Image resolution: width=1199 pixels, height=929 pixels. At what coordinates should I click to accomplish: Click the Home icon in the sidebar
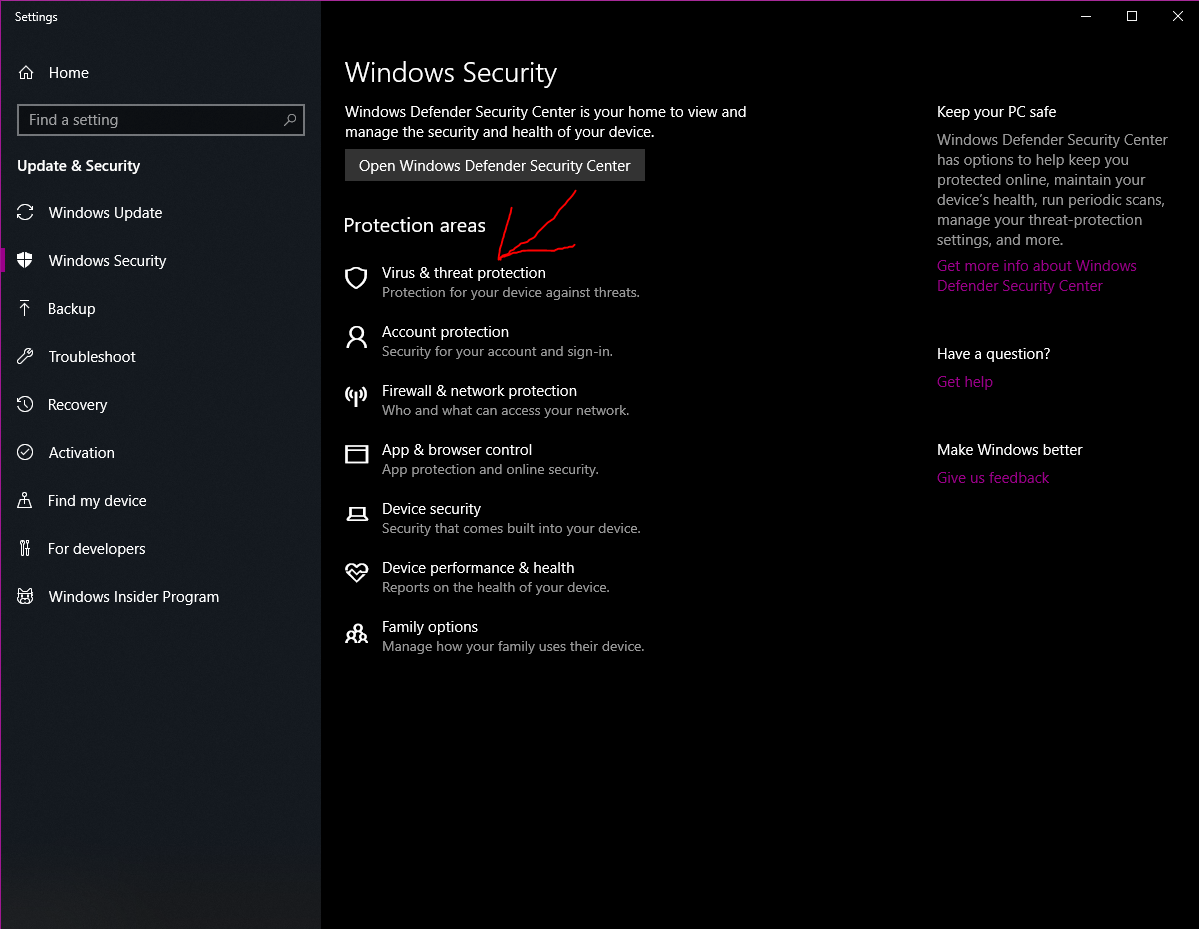tap(26, 73)
